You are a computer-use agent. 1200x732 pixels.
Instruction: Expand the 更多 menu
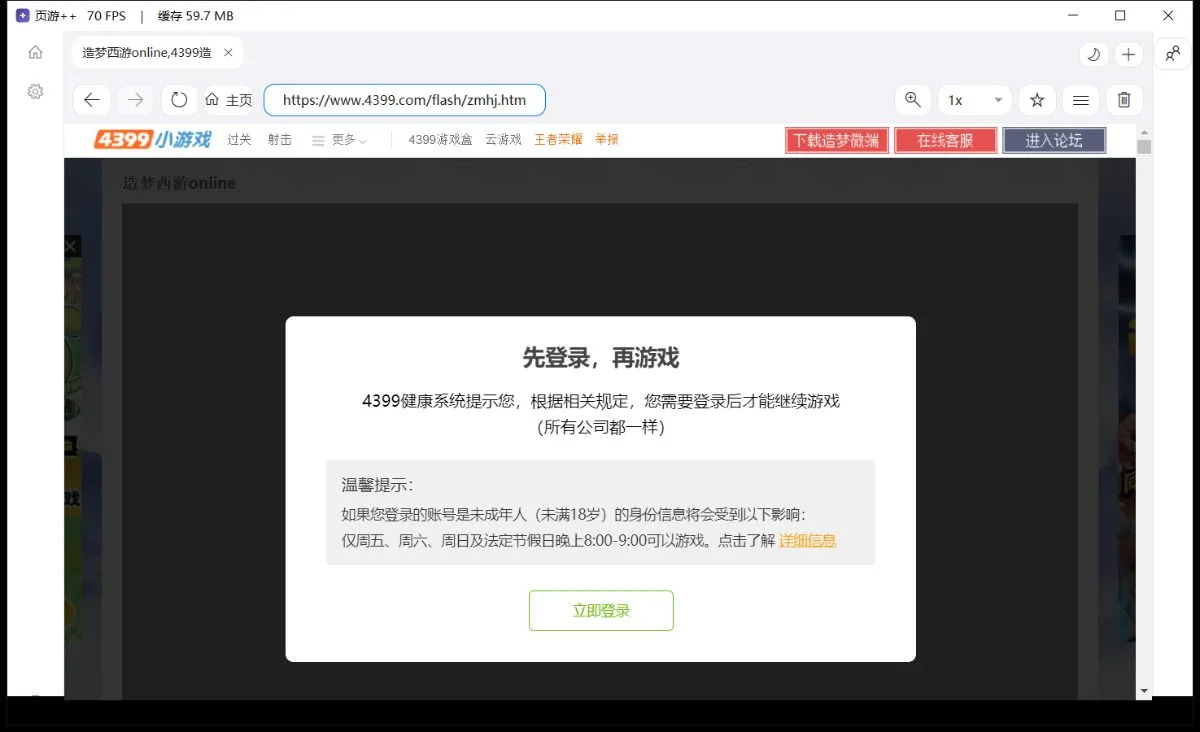[340, 140]
